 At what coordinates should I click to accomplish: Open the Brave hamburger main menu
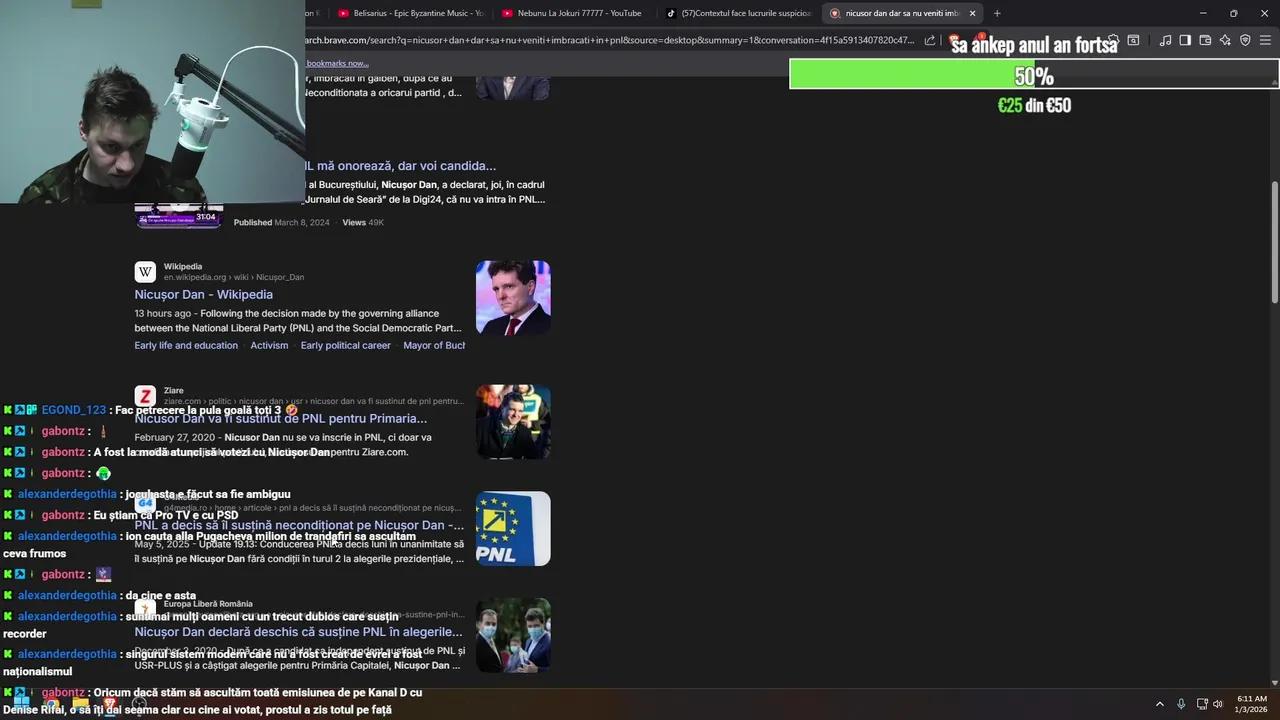(1265, 40)
